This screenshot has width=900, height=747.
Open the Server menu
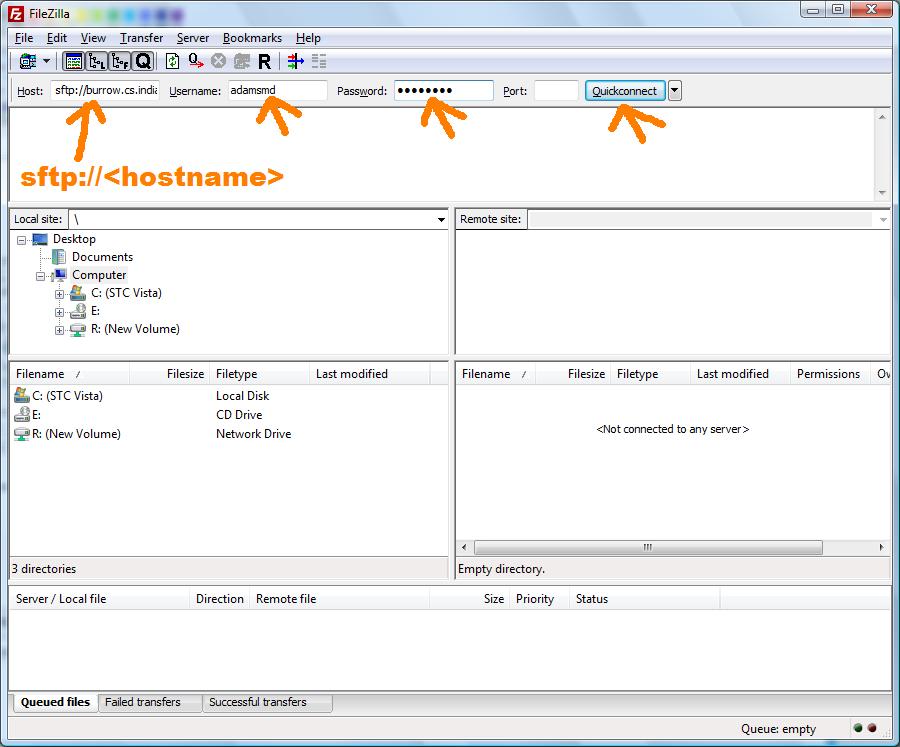[192, 38]
